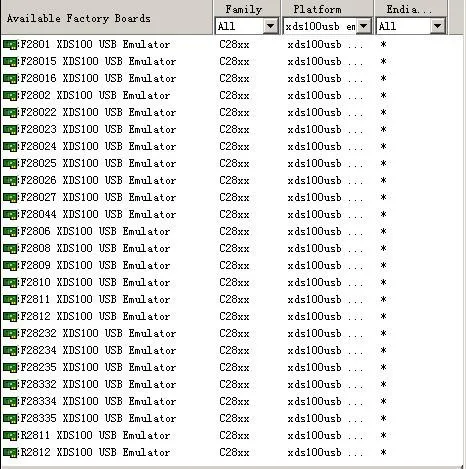Click the board icon beside F2812 XDS100 USB Emulator

pos(10,317)
